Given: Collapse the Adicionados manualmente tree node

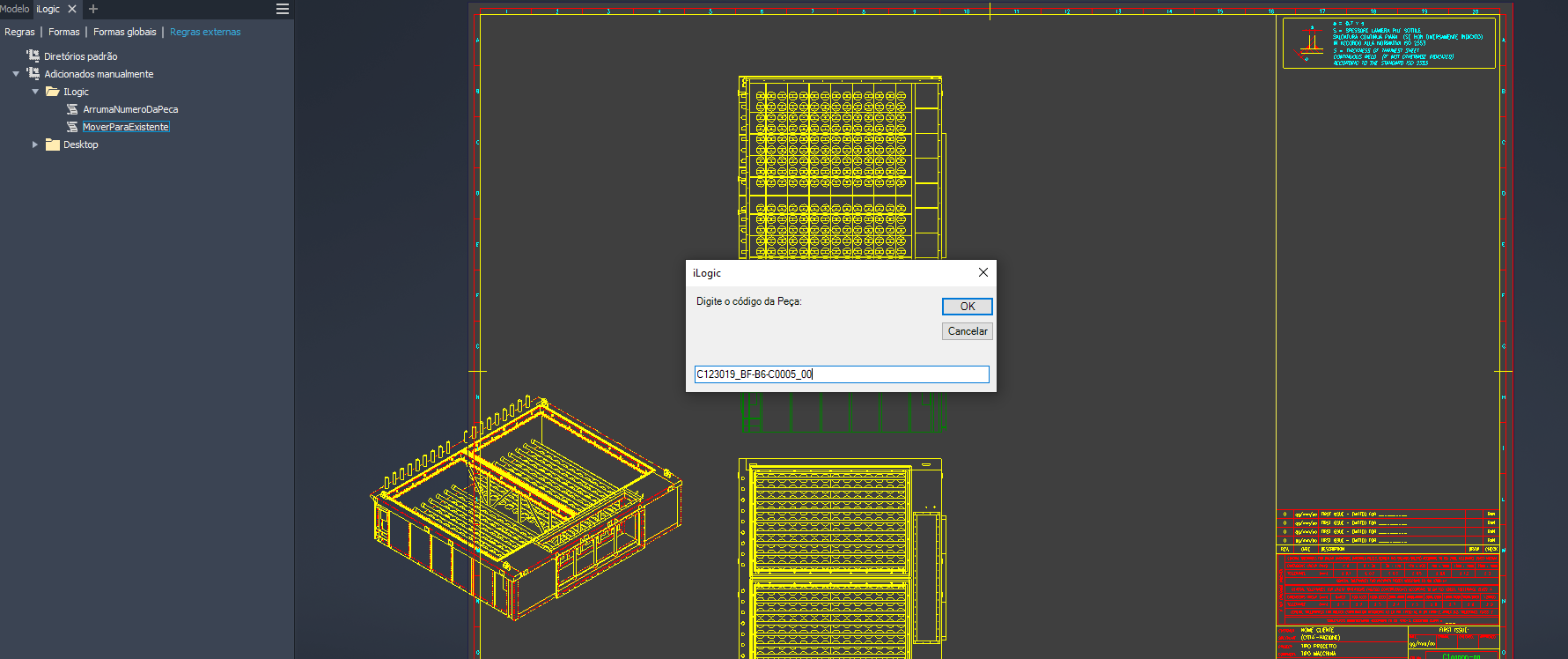Looking at the screenshot, I should tap(16, 74).
